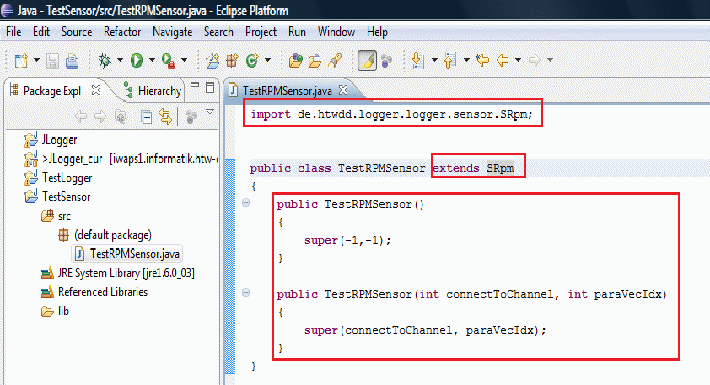Maximize the Package Explorer panel
The image size is (710, 385).
210,87
